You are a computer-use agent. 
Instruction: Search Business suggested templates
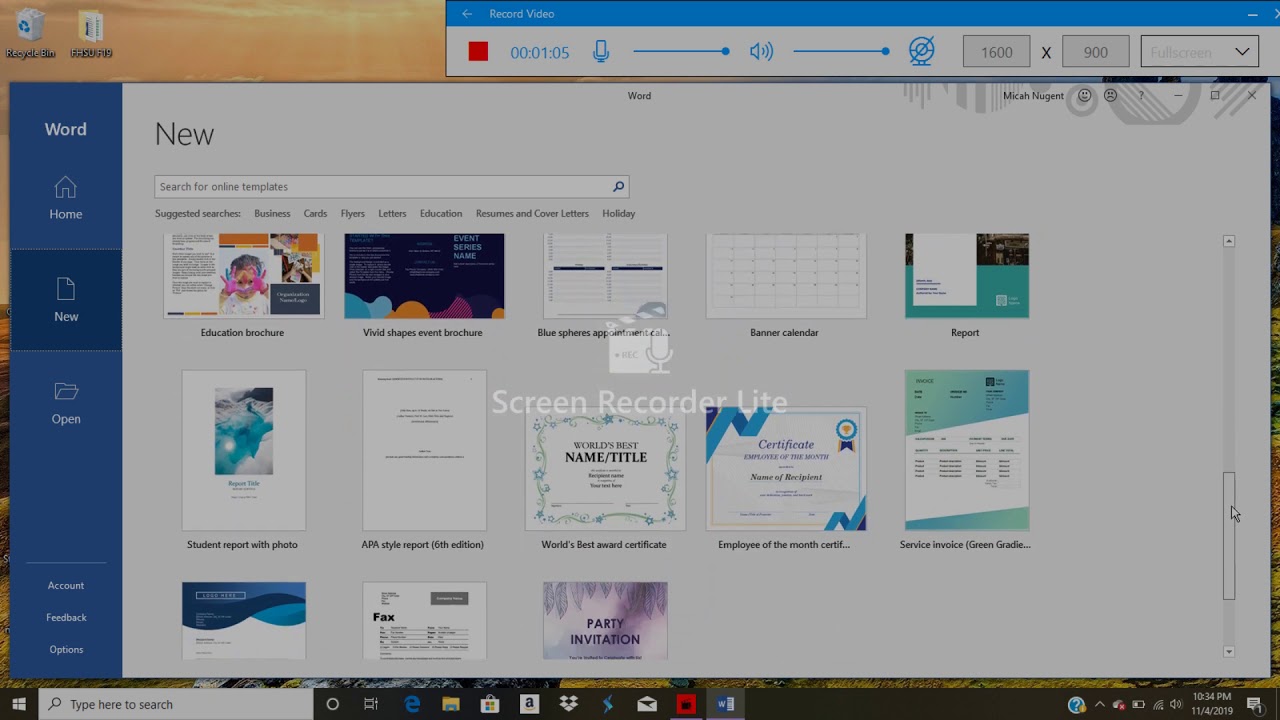click(x=272, y=214)
